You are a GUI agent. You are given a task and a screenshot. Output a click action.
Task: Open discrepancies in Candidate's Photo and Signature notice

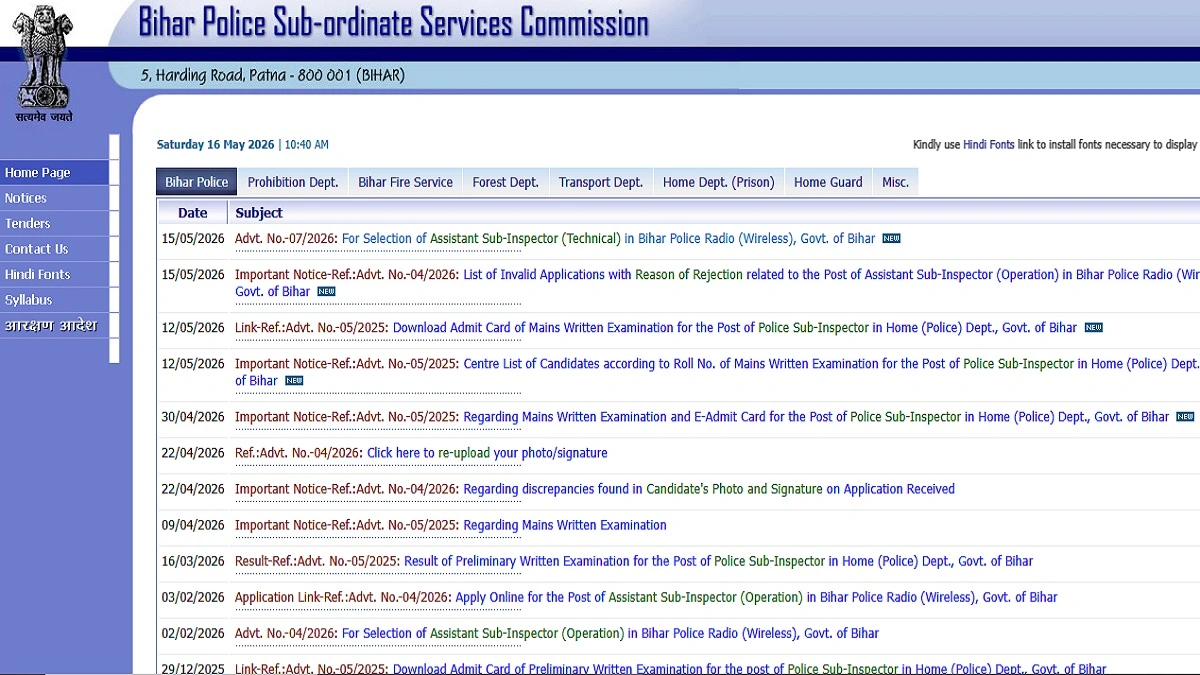pos(709,489)
